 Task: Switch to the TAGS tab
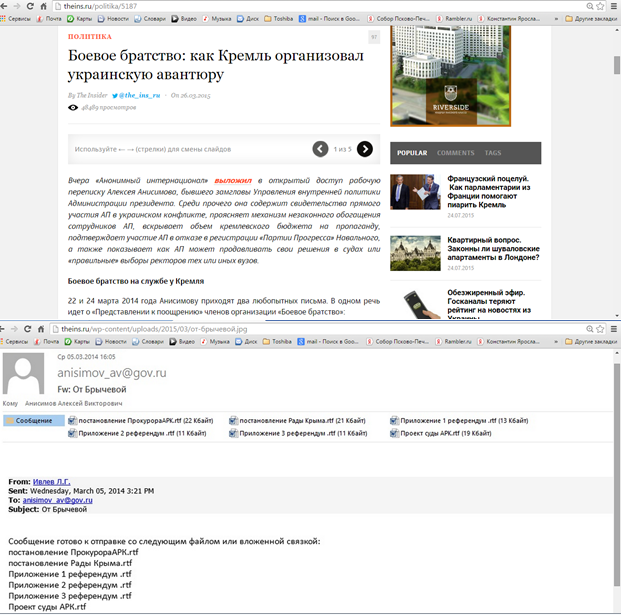pos(493,153)
